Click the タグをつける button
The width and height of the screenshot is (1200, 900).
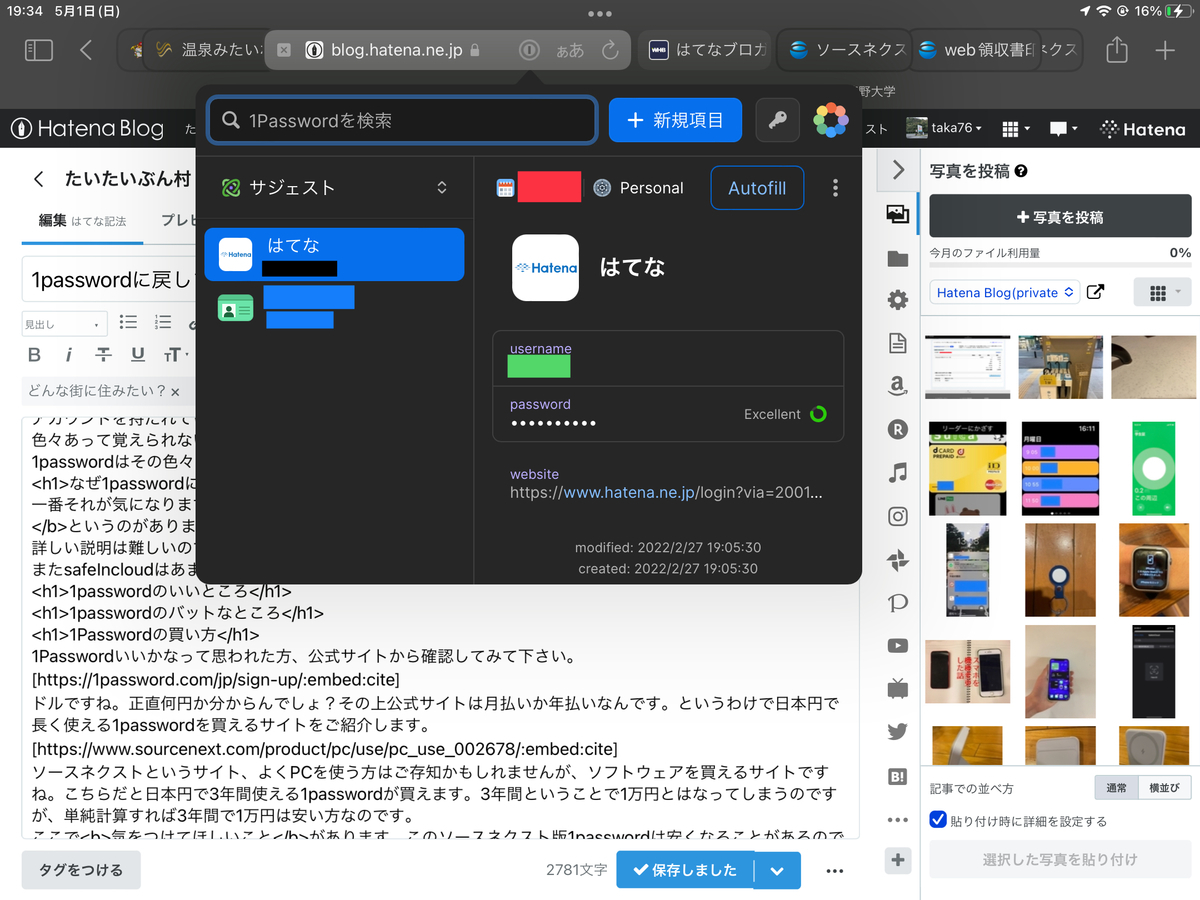pos(81,870)
